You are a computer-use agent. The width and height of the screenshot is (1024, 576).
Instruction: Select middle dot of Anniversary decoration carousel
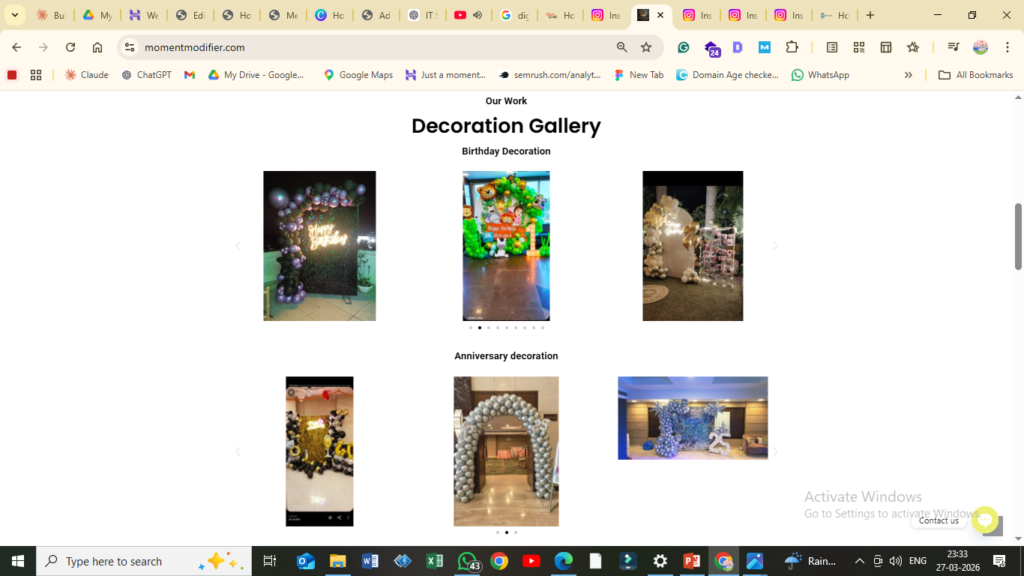coord(506,532)
